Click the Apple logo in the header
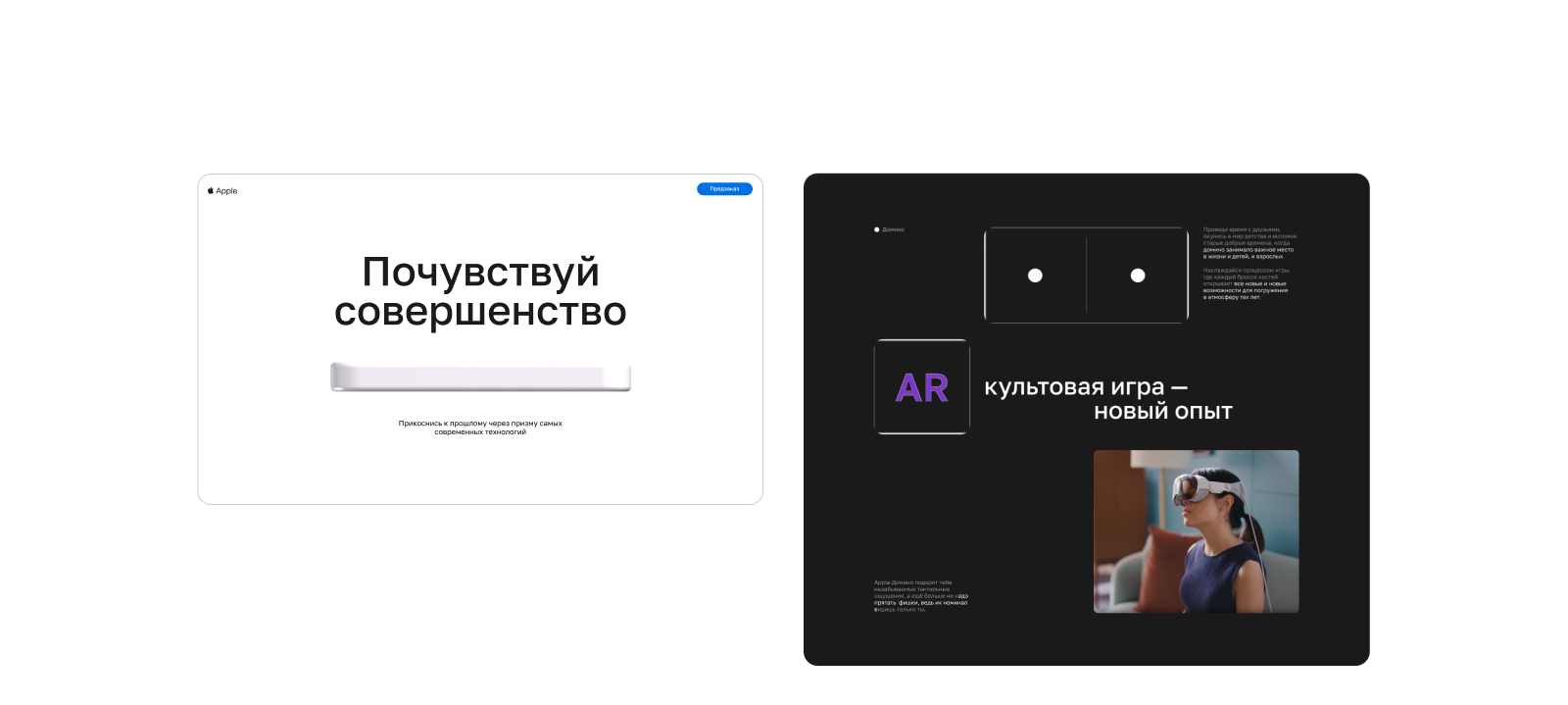Image resolution: width=1568 pixels, height=705 pixels. click(x=222, y=191)
